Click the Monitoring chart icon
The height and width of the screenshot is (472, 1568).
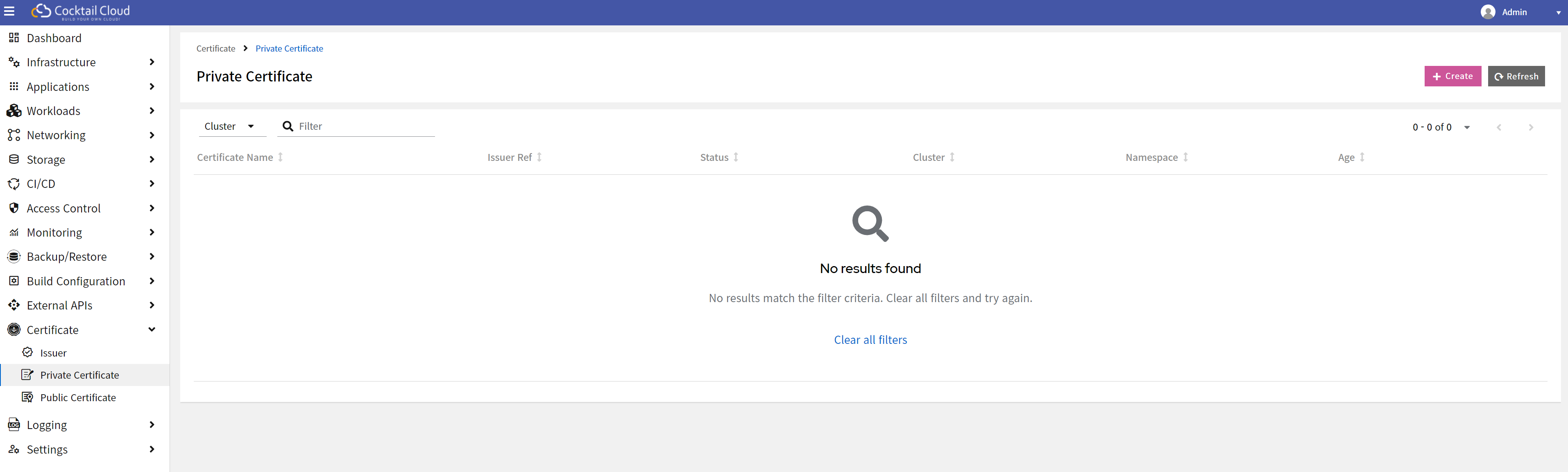pyautogui.click(x=14, y=233)
